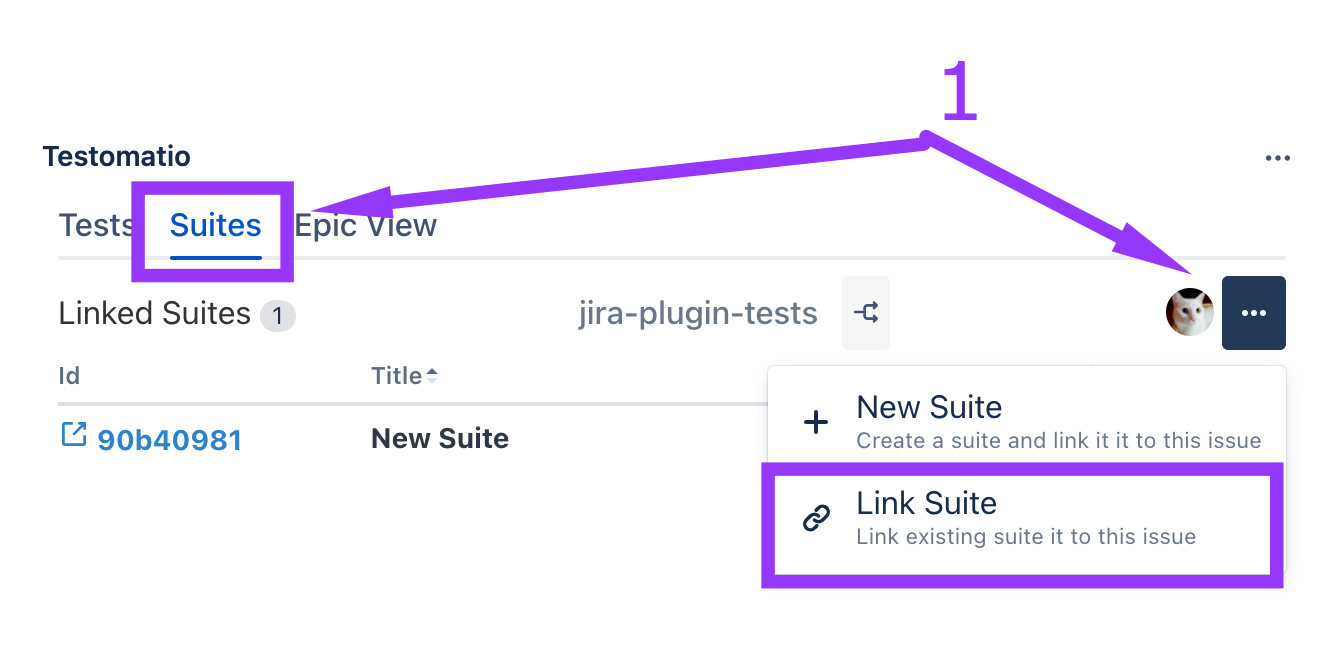Click the chain link icon for Link Suite
The height and width of the screenshot is (646, 1344).
(x=816, y=519)
